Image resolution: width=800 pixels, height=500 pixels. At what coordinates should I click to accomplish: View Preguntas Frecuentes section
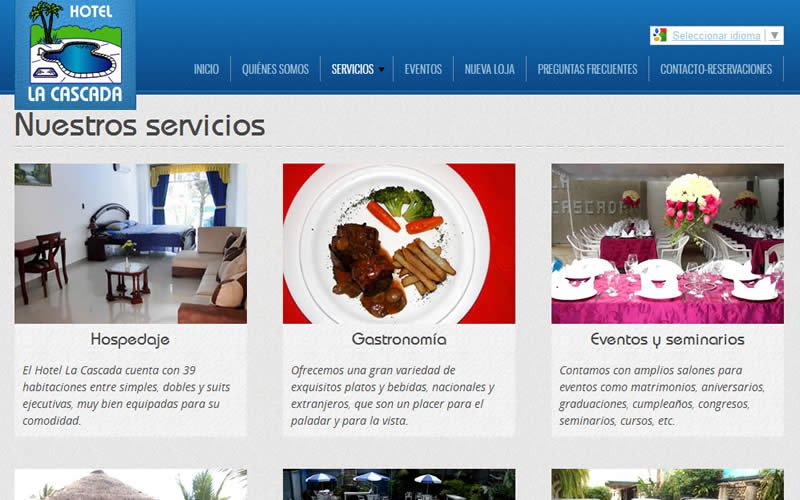587,69
